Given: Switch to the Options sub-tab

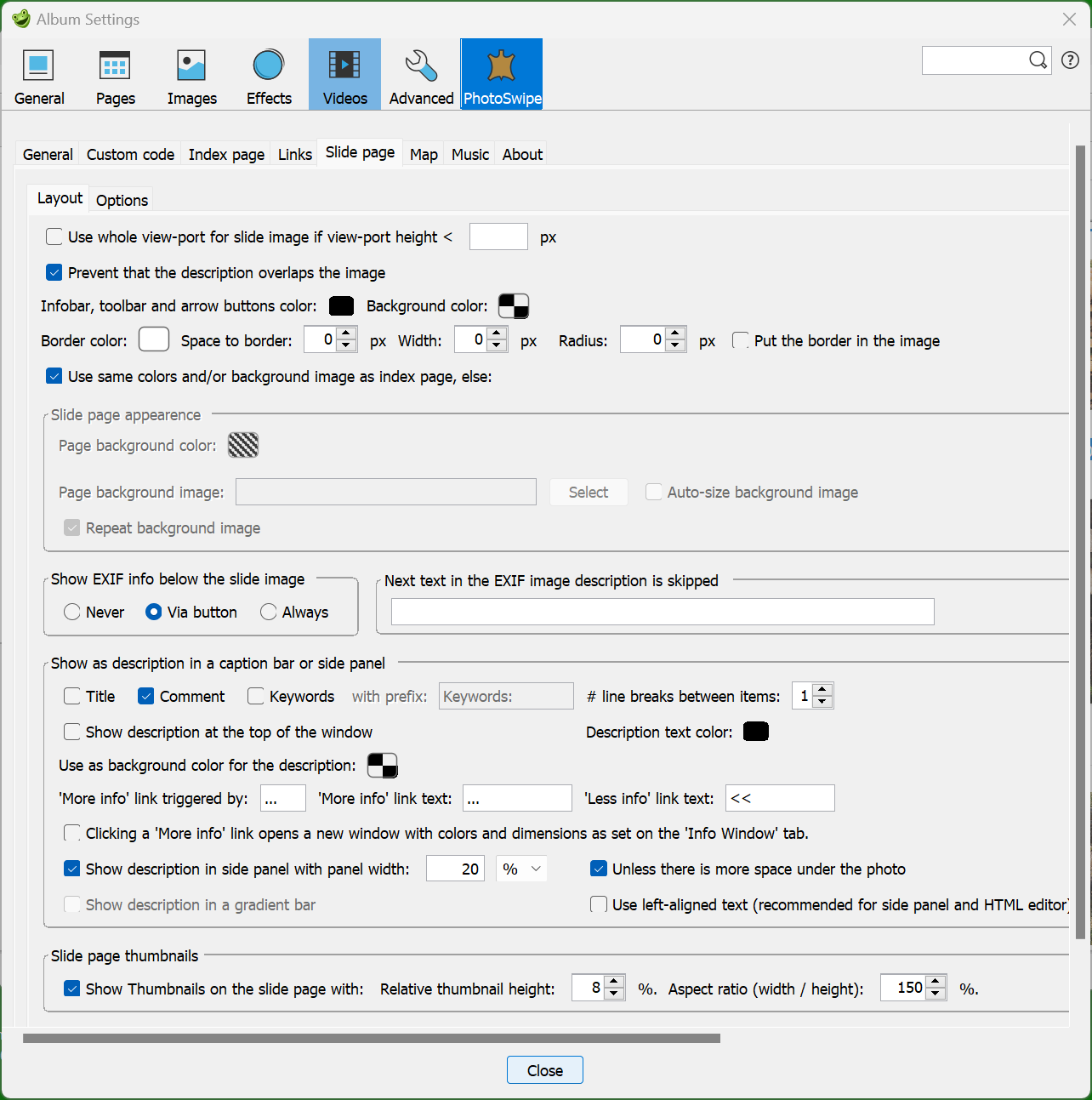Looking at the screenshot, I should click(x=122, y=201).
